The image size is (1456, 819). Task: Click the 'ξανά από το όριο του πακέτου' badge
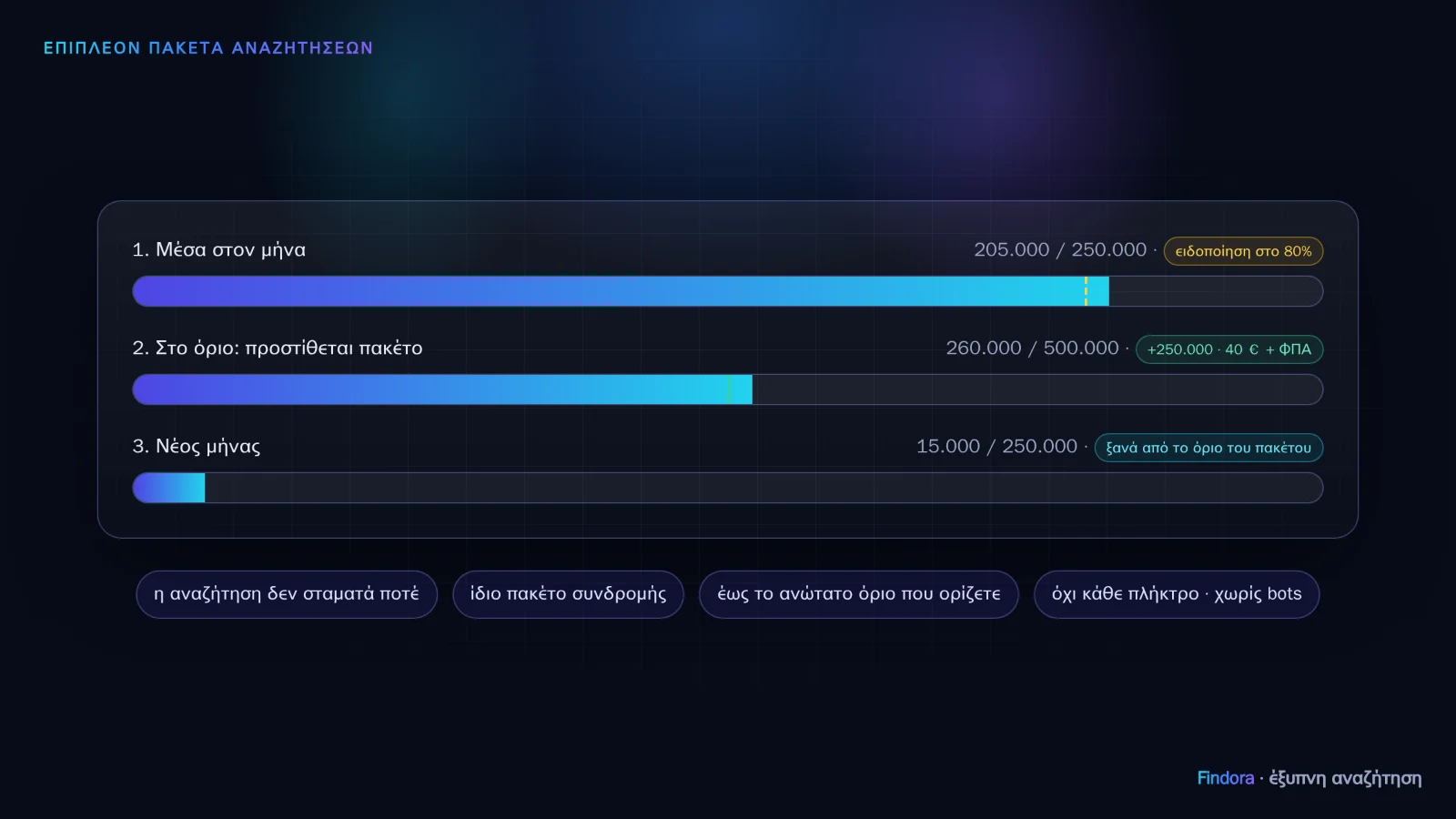click(1208, 448)
